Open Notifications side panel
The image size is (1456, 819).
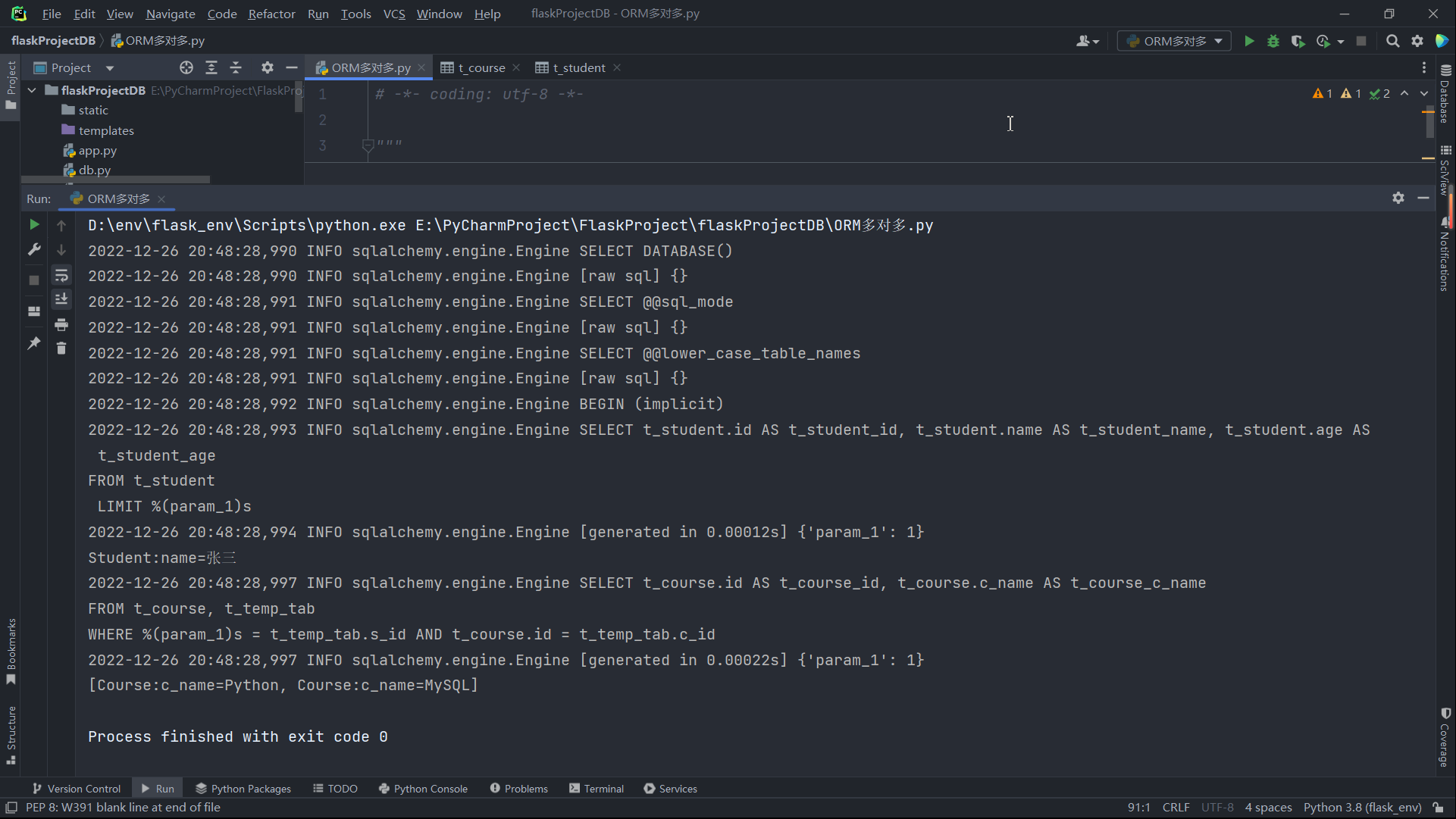(1445, 255)
